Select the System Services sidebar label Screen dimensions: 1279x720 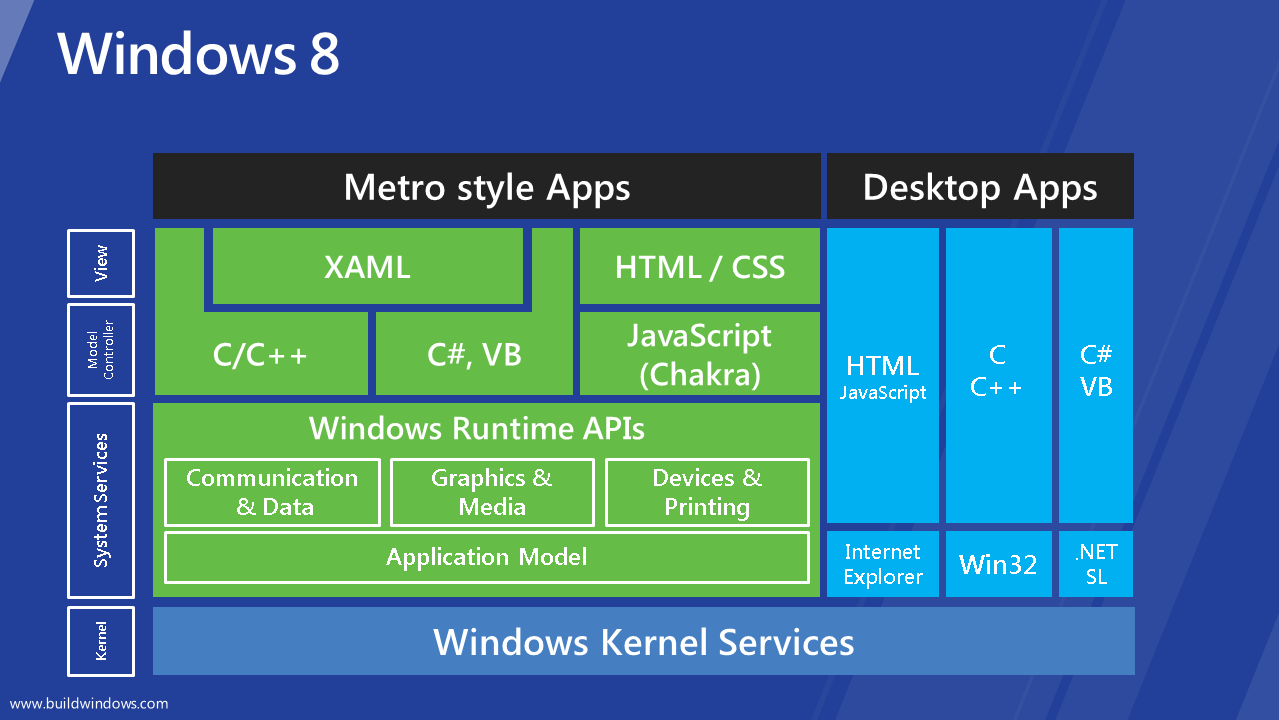click(100, 500)
